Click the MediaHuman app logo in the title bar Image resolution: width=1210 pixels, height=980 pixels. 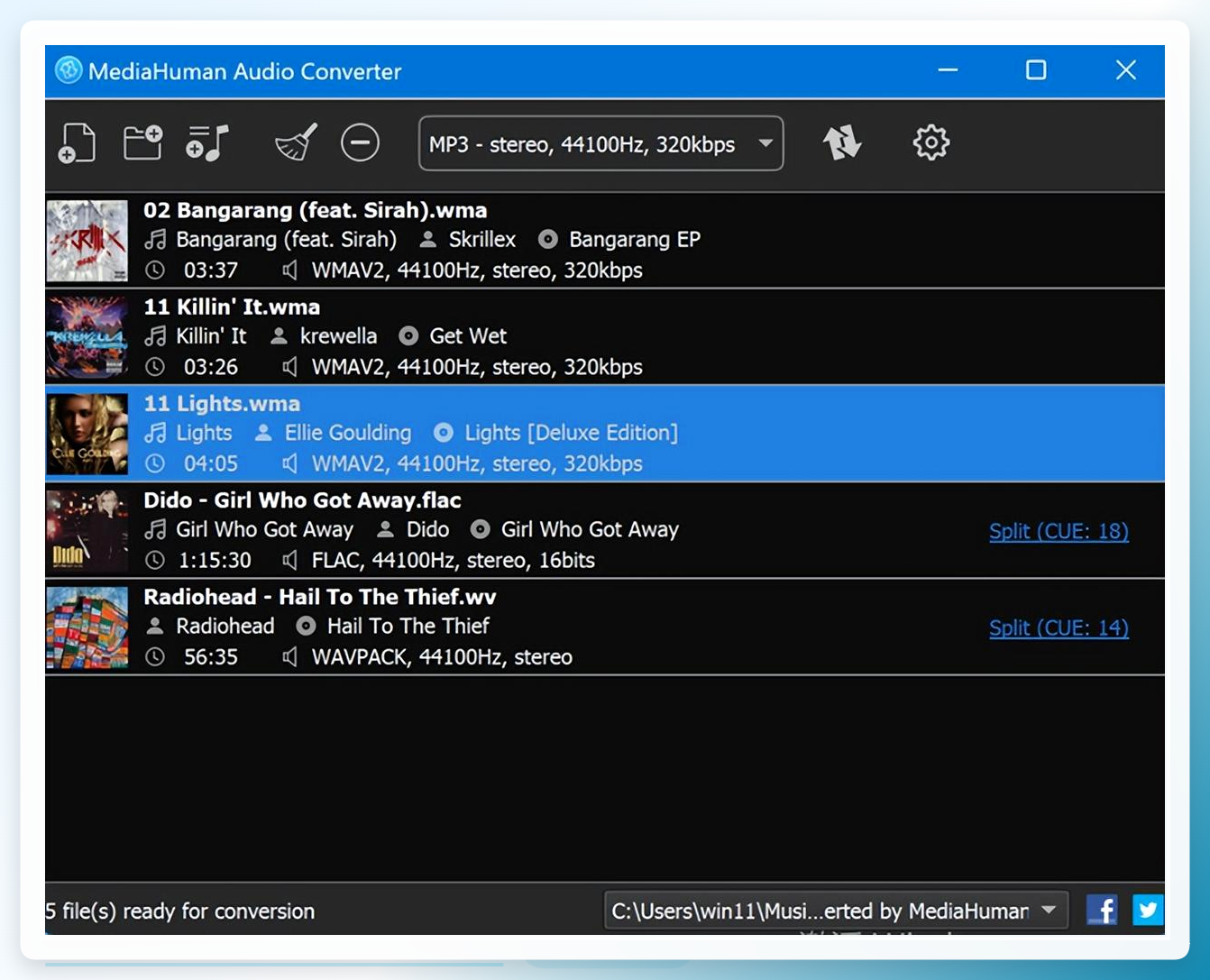pos(69,70)
